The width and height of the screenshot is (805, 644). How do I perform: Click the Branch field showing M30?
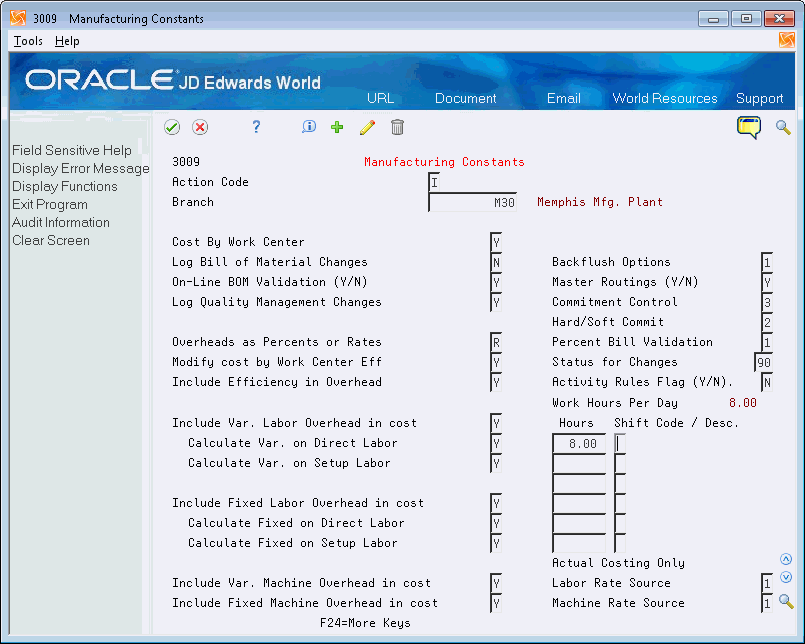pos(472,202)
